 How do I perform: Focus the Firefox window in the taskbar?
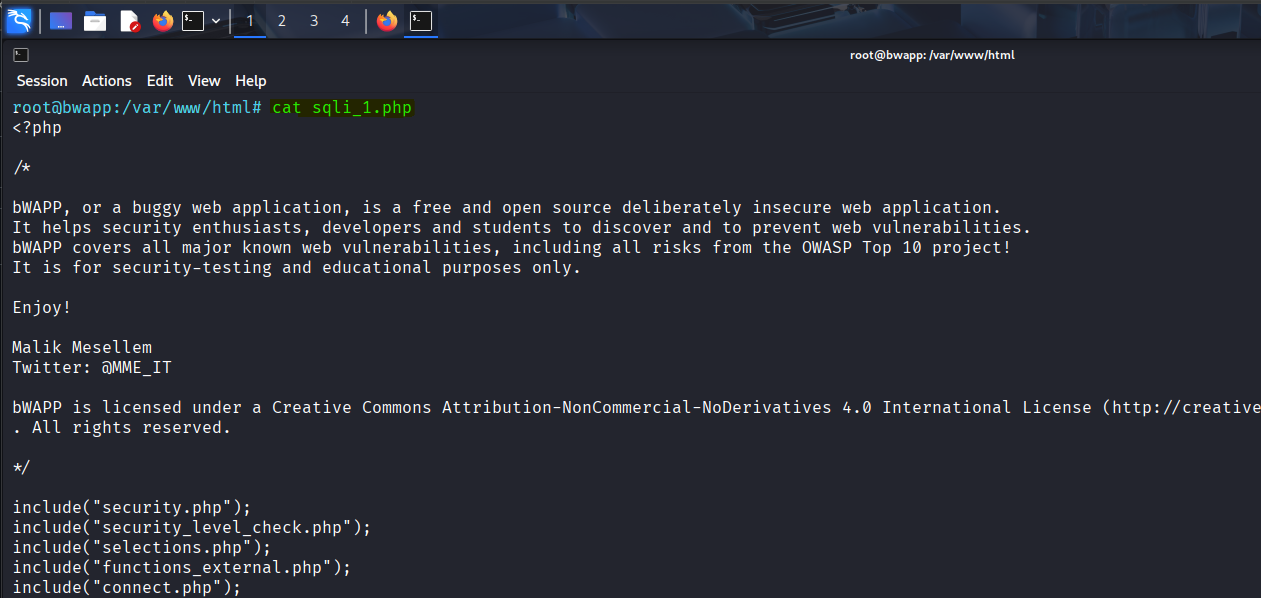387,21
